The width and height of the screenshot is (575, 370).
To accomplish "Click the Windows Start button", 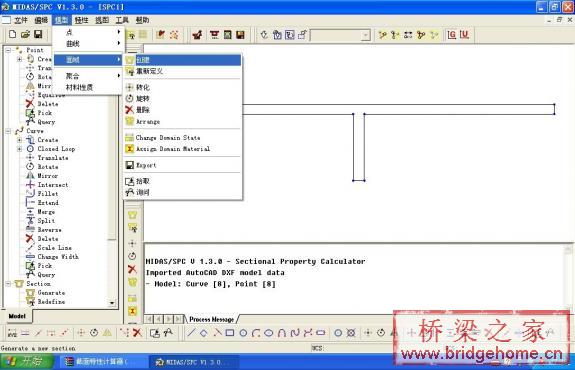I will click(x=27, y=362).
